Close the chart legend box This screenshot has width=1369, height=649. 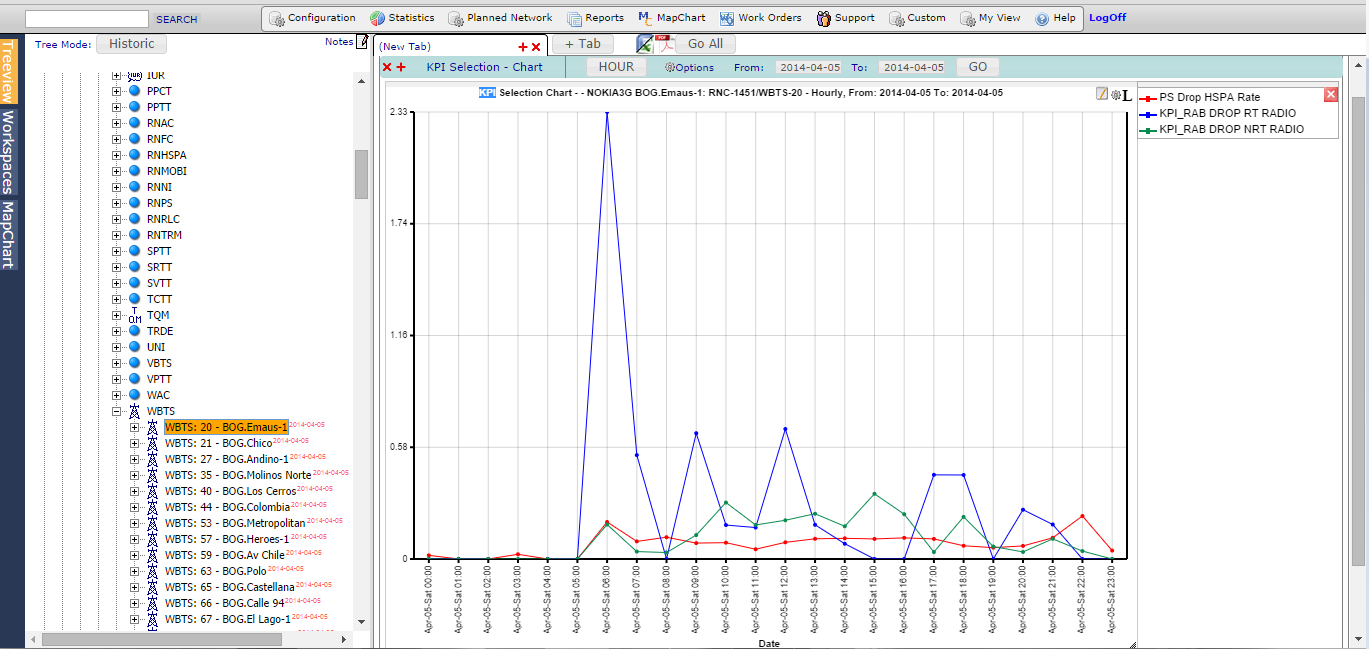pos(1330,95)
